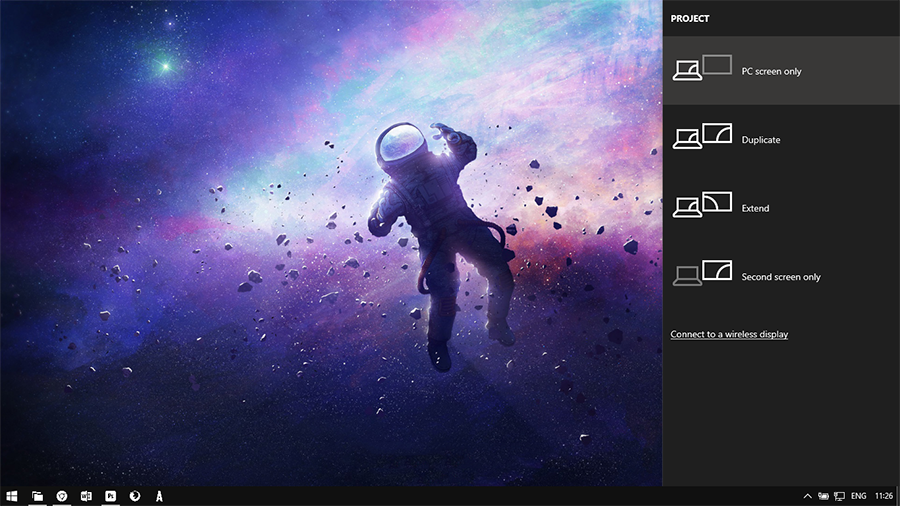Switch to Photoshop on the taskbar
The width and height of the screenshot is (900, 506).
[111, 496]
